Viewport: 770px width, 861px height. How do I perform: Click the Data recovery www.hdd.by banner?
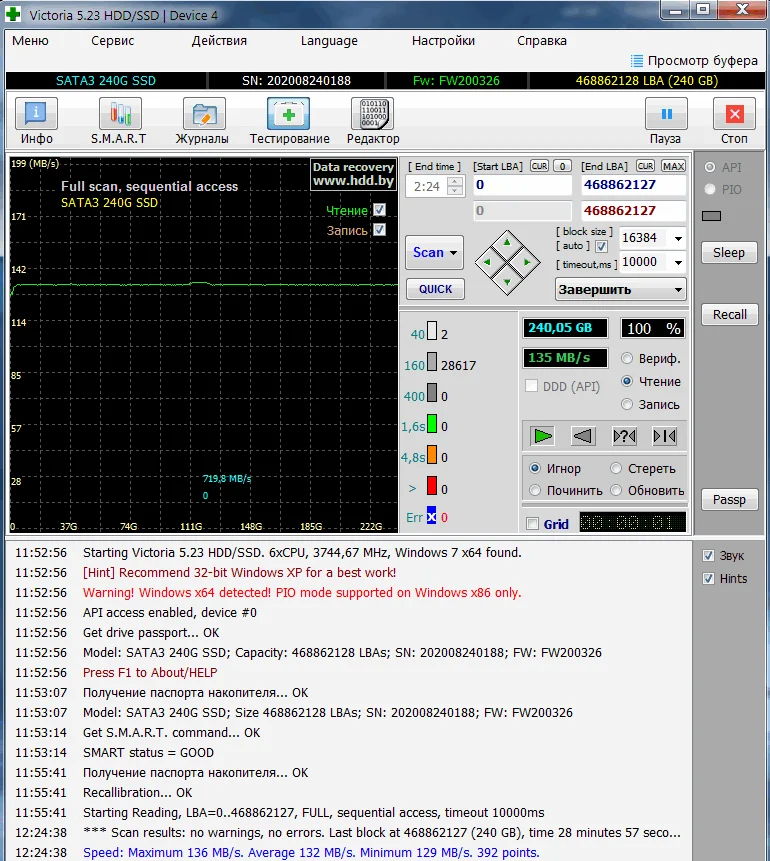(x=354, y=175)
